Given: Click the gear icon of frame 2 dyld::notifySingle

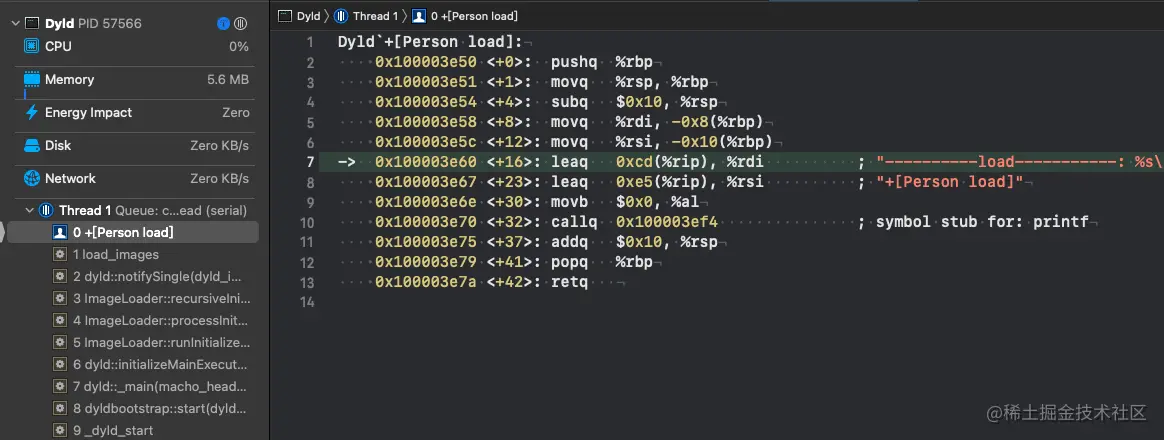Looking at the screenshot, I should point(59,277).
